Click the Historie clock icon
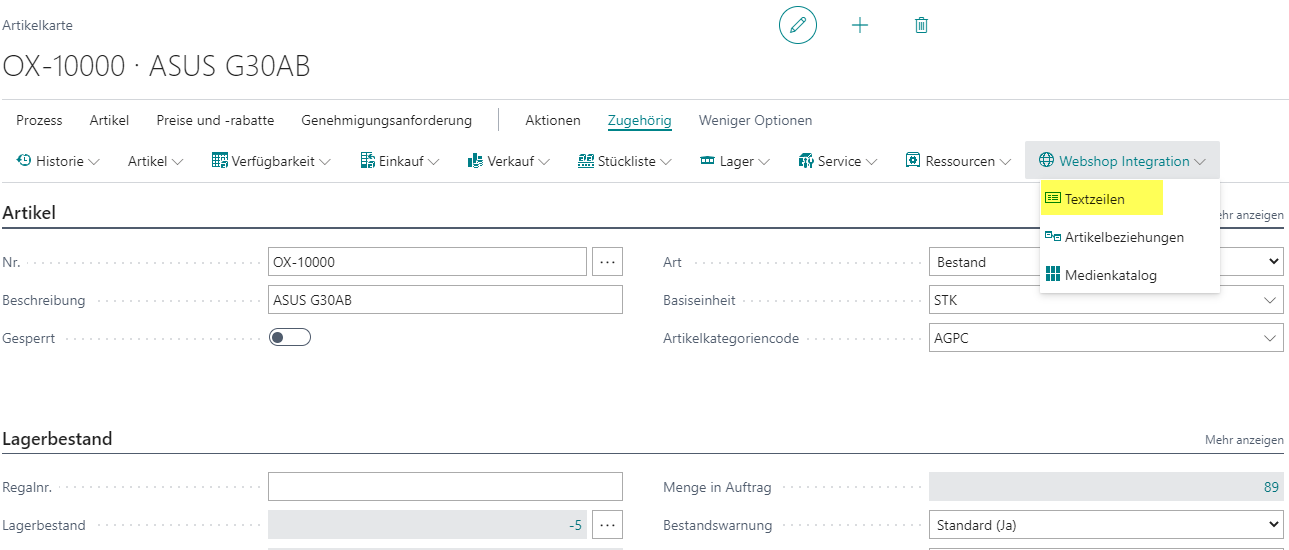1289x550 pixels. click(25, 160)
